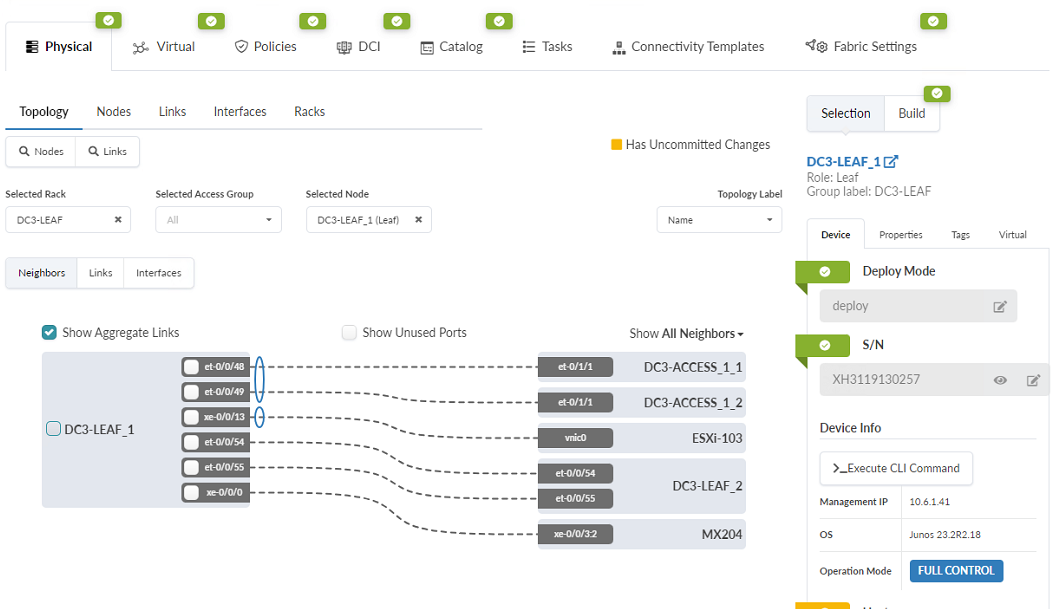The width and height of the screenshot is (1055, 609).
Task: Open the Racks sub-tab
Action: click(309, 112)
